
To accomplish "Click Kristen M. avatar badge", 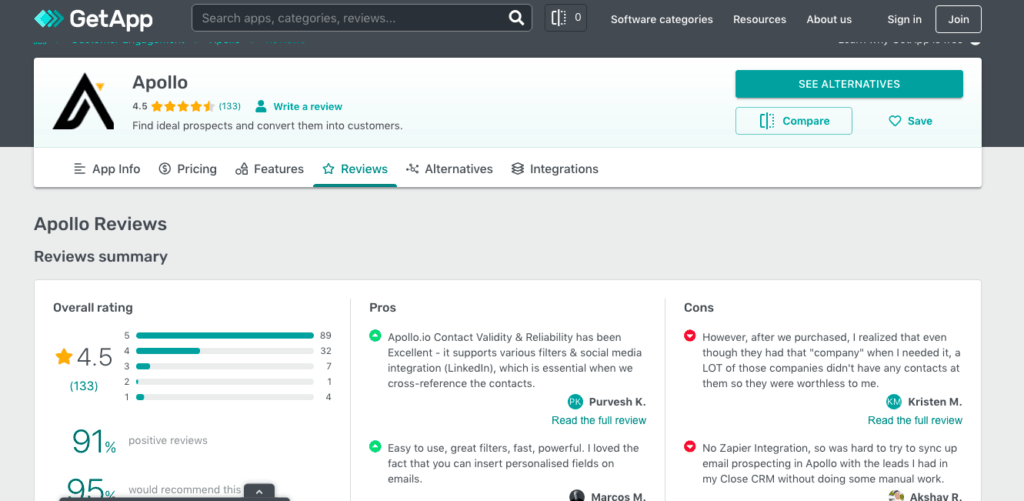I will (894, 402).
